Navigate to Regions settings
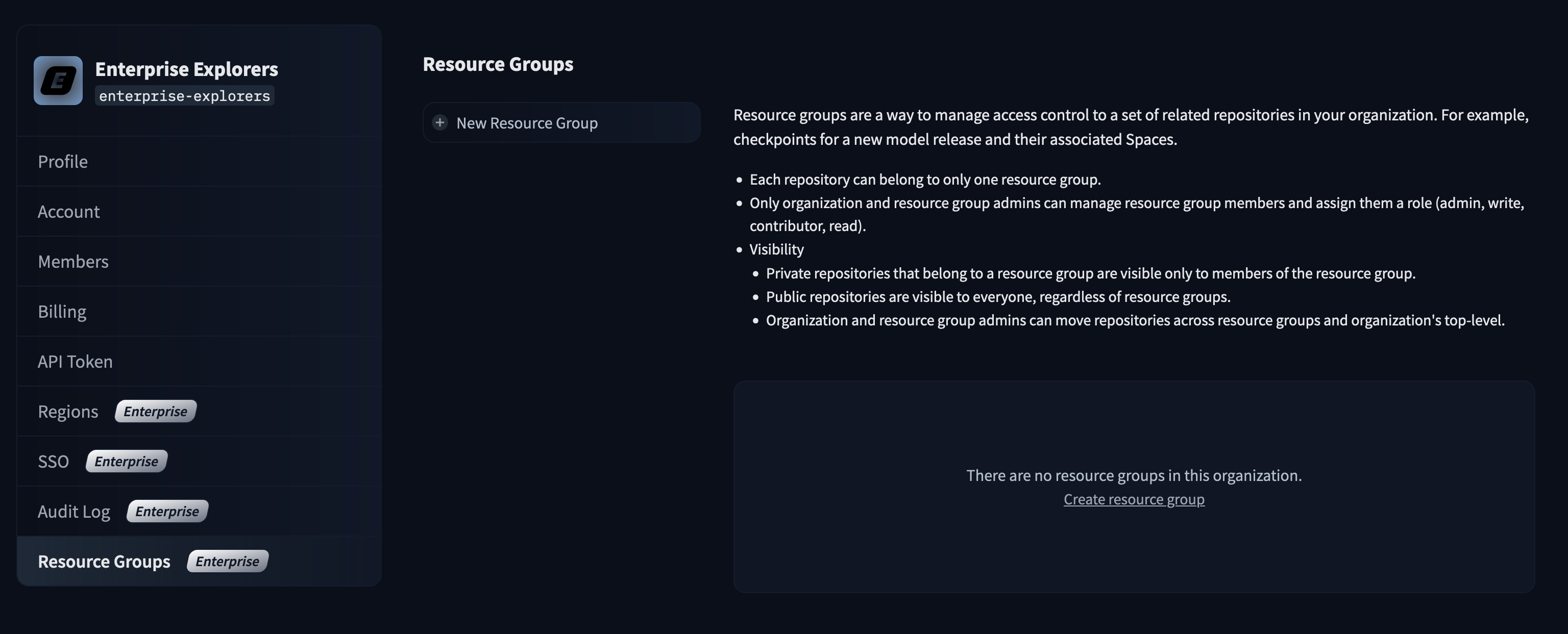The image size is (1568, 634). click(67, 411)
